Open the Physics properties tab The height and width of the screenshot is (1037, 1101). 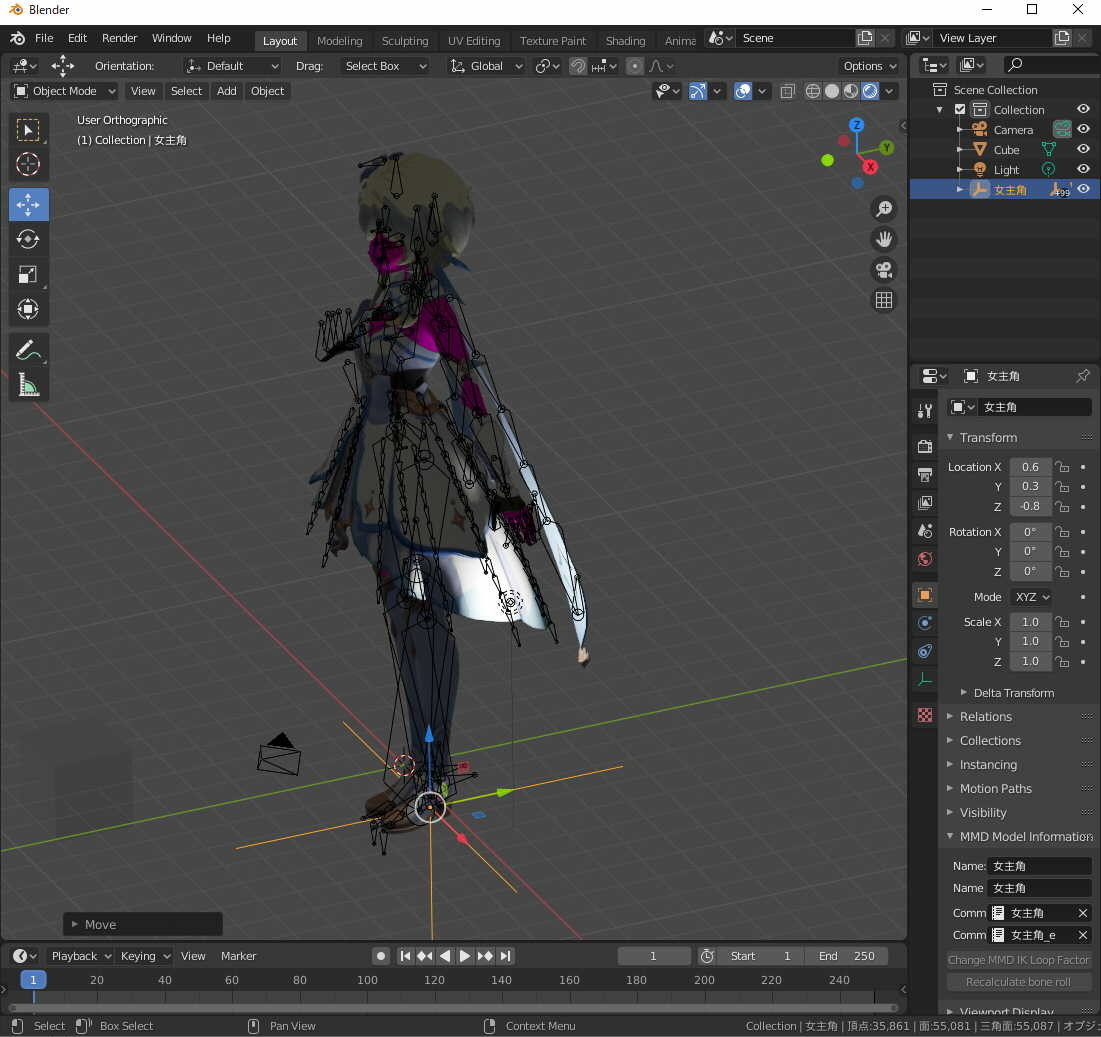tap(925, 623)
